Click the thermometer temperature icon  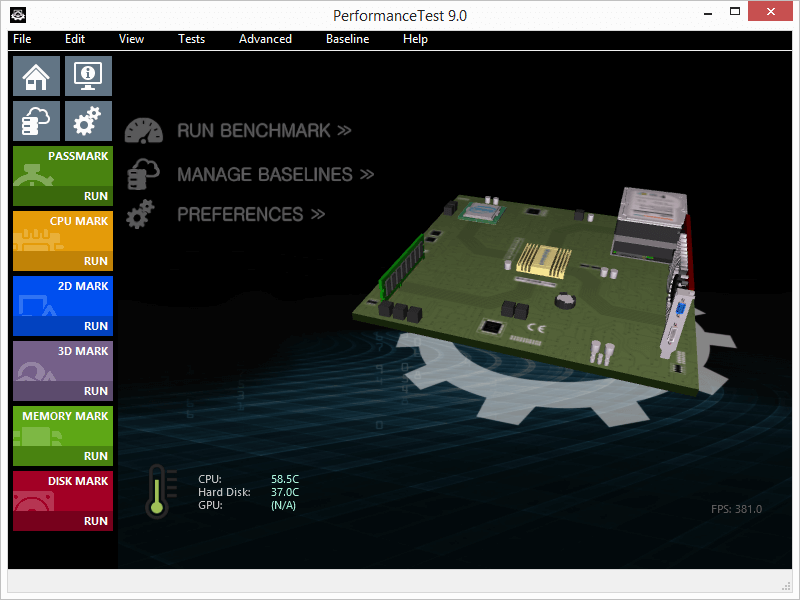point(161,491)
